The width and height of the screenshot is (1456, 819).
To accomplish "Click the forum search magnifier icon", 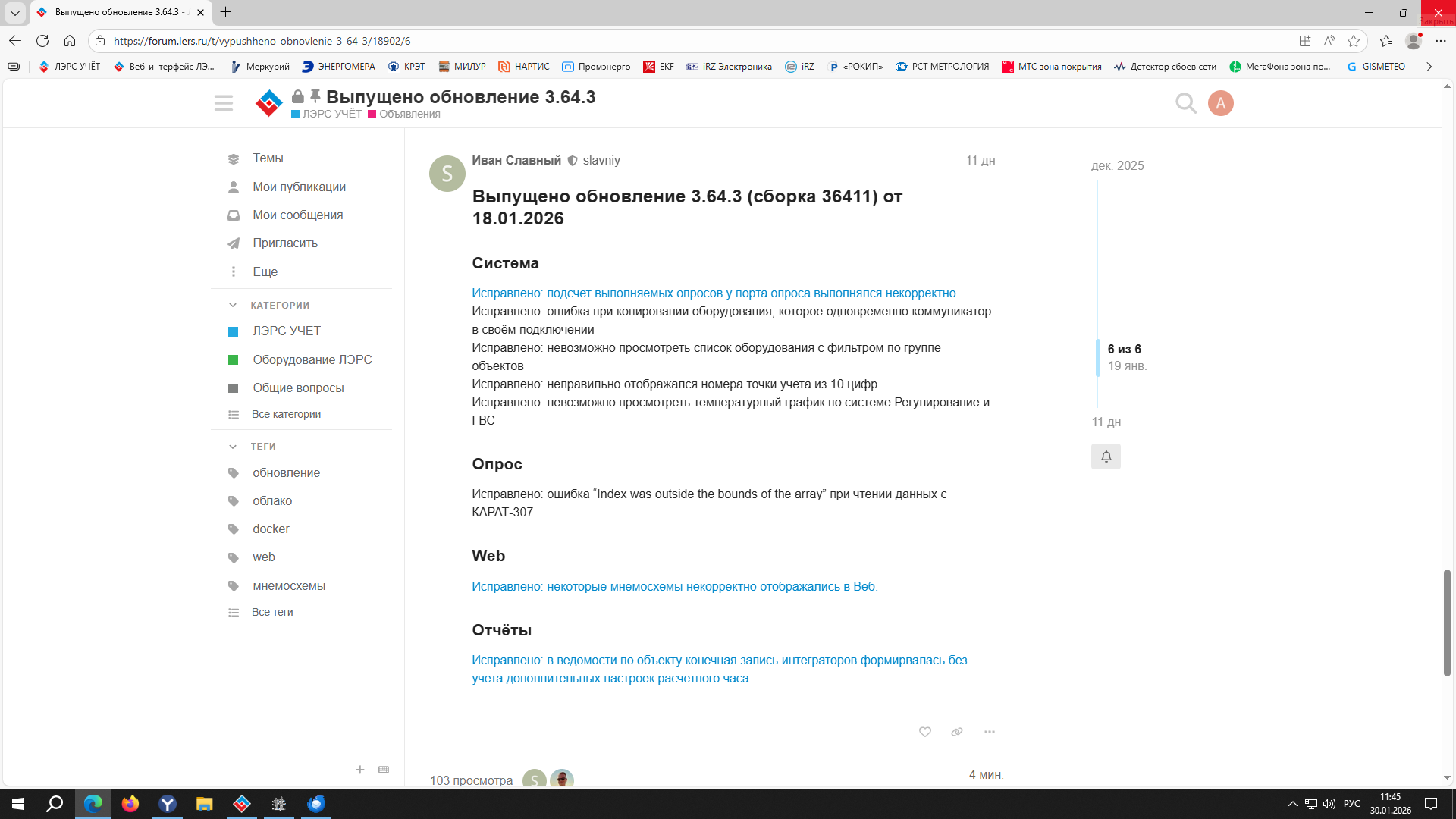I will click(x=1185, y=103).
